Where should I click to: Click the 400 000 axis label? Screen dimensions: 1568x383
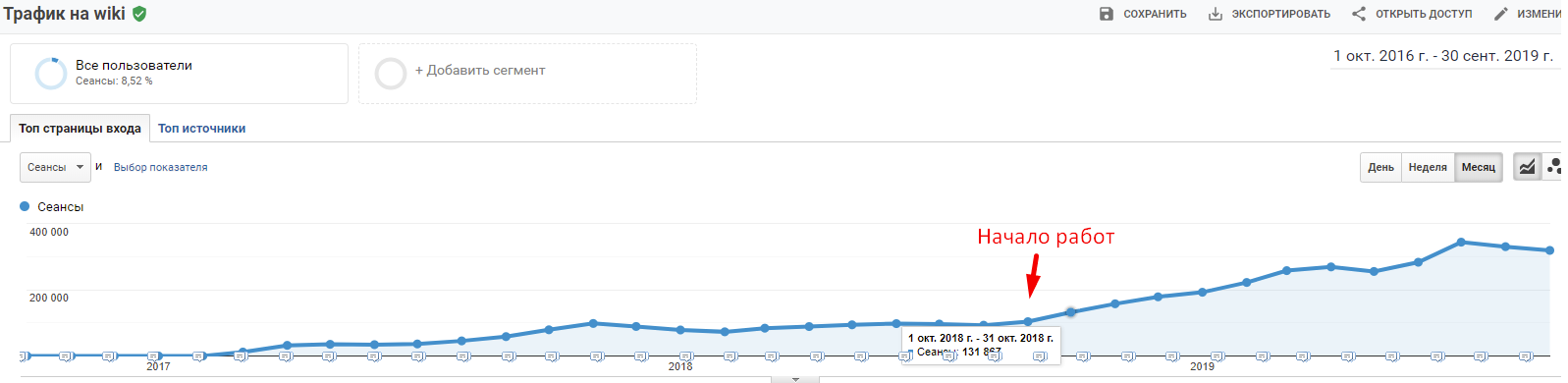pos(49,233)
